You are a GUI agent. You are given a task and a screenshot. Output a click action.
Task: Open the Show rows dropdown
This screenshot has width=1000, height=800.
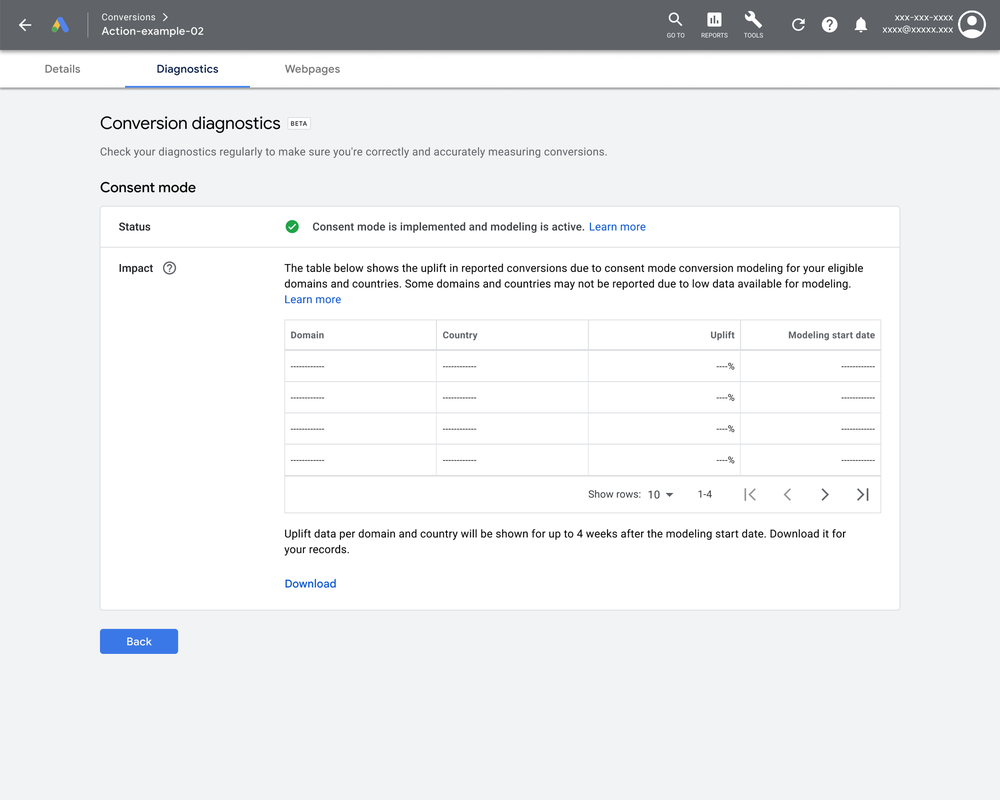tap(659, 494)
